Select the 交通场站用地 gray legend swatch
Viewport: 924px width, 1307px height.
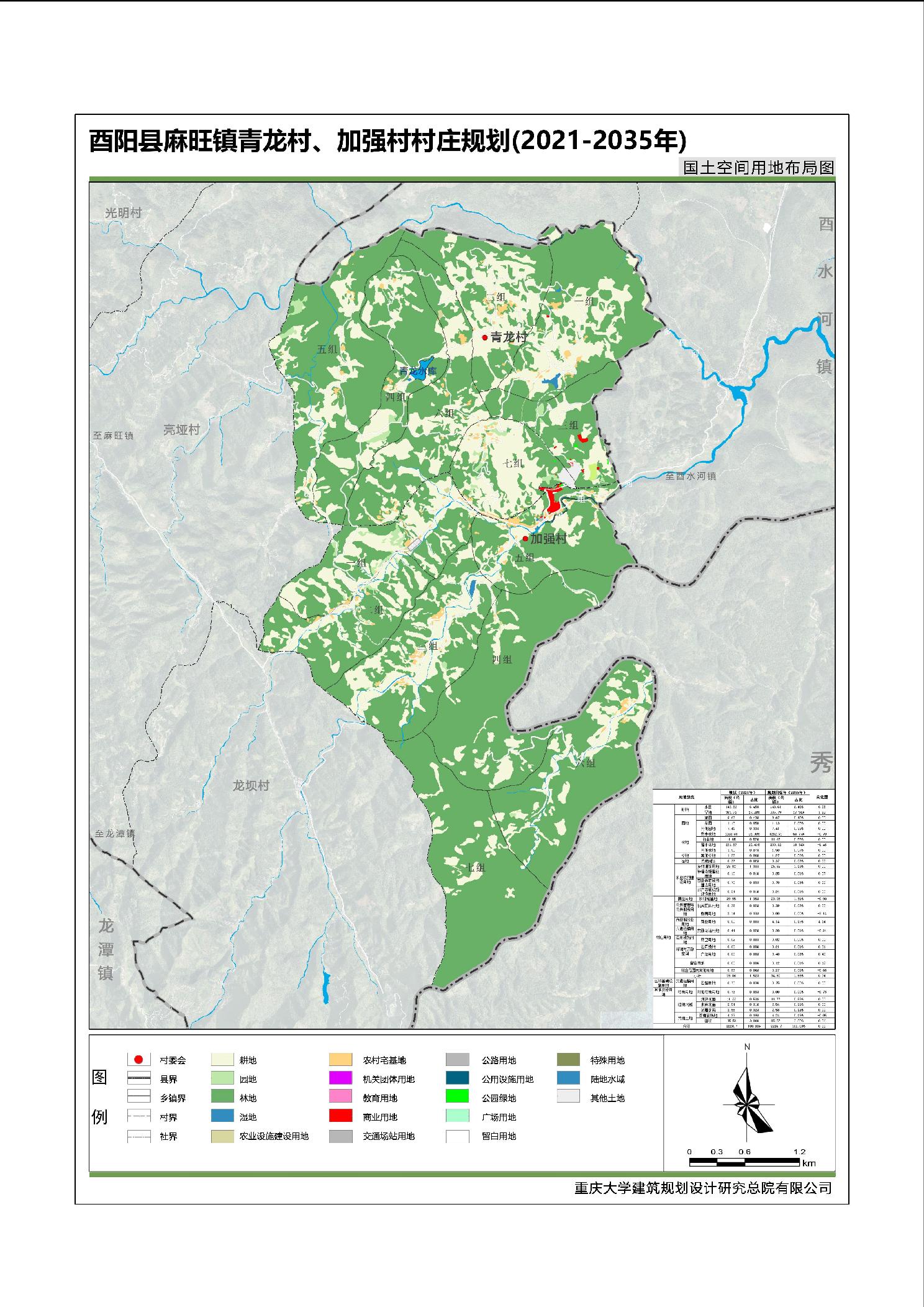pos(340,1136)
